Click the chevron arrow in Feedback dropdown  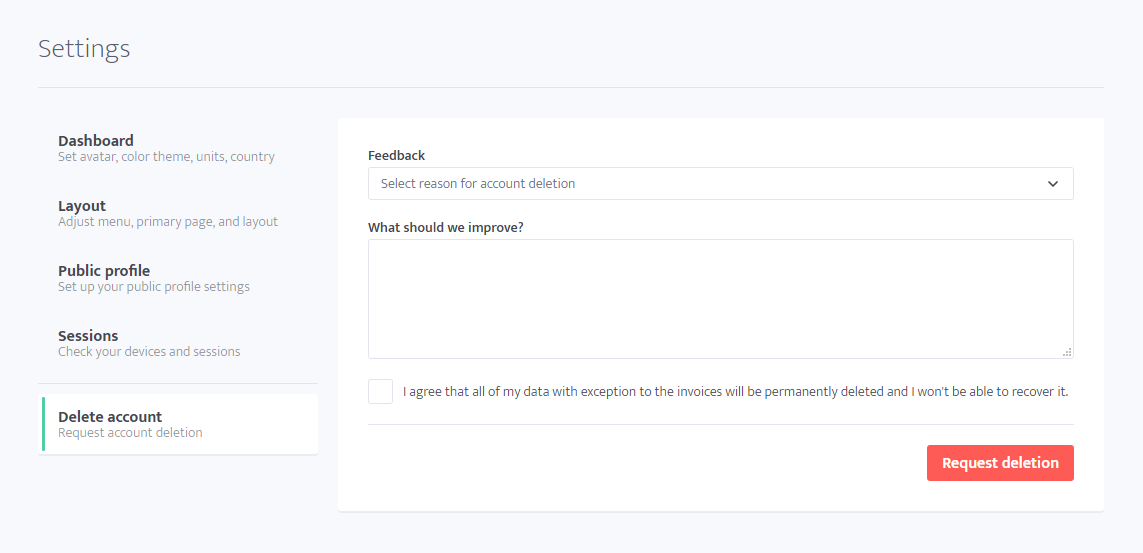point(1053,184)
